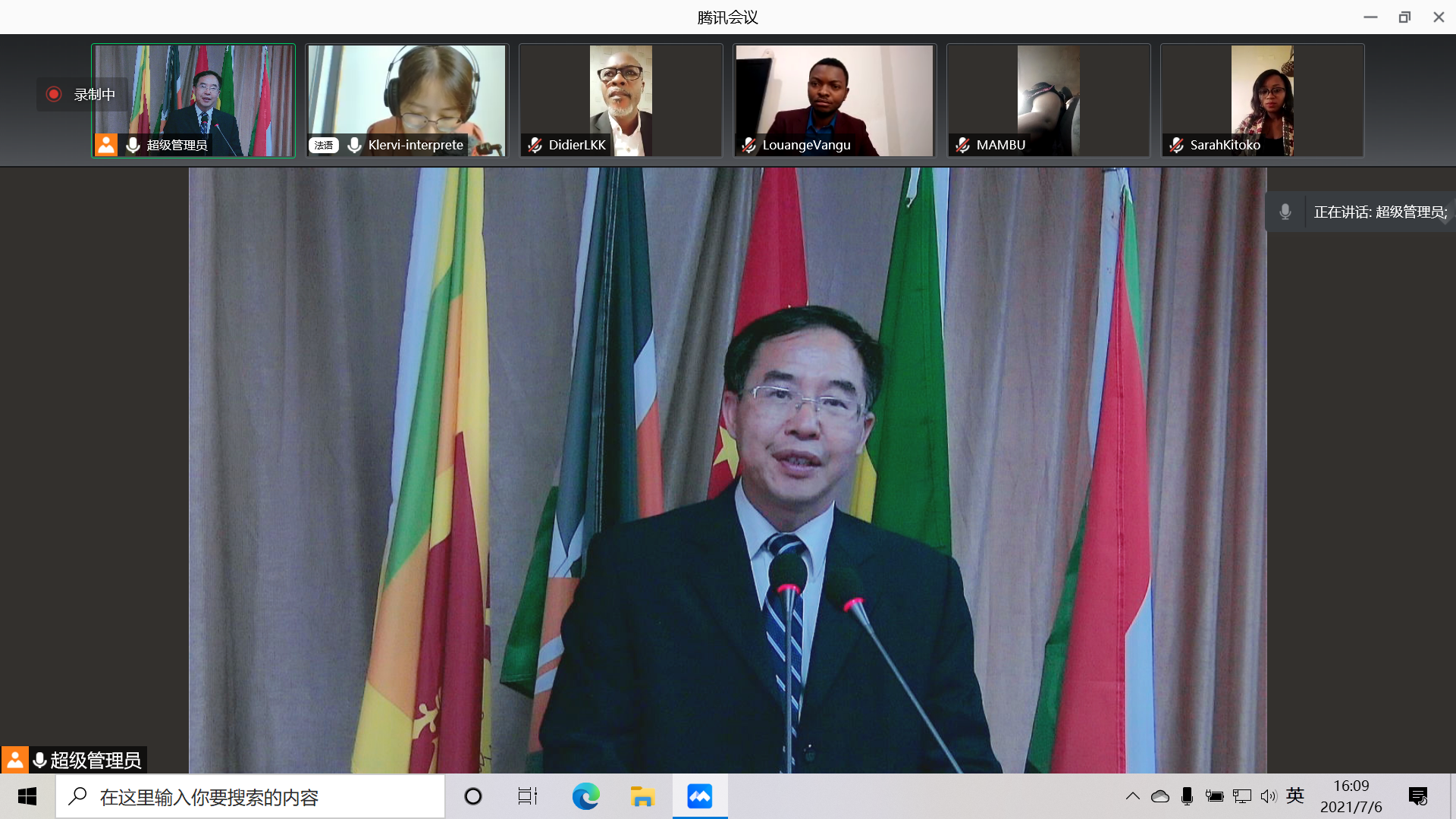Click the network tray icon
The width and height of the screenshot is (1456, 819).
click(x=1242, y=796)
